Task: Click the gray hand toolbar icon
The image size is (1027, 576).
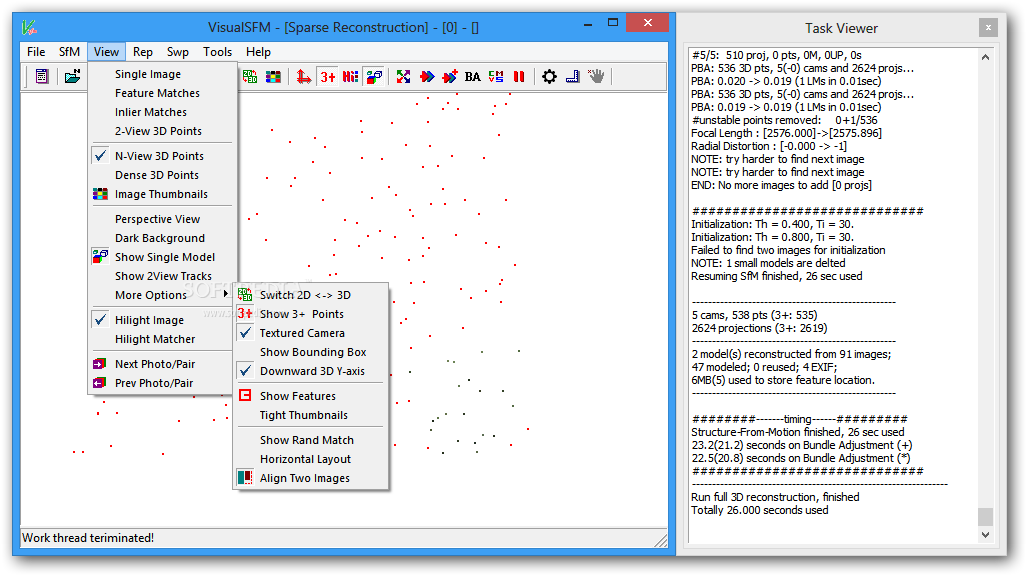Action: pyautogui.click(x=596, y=77)
